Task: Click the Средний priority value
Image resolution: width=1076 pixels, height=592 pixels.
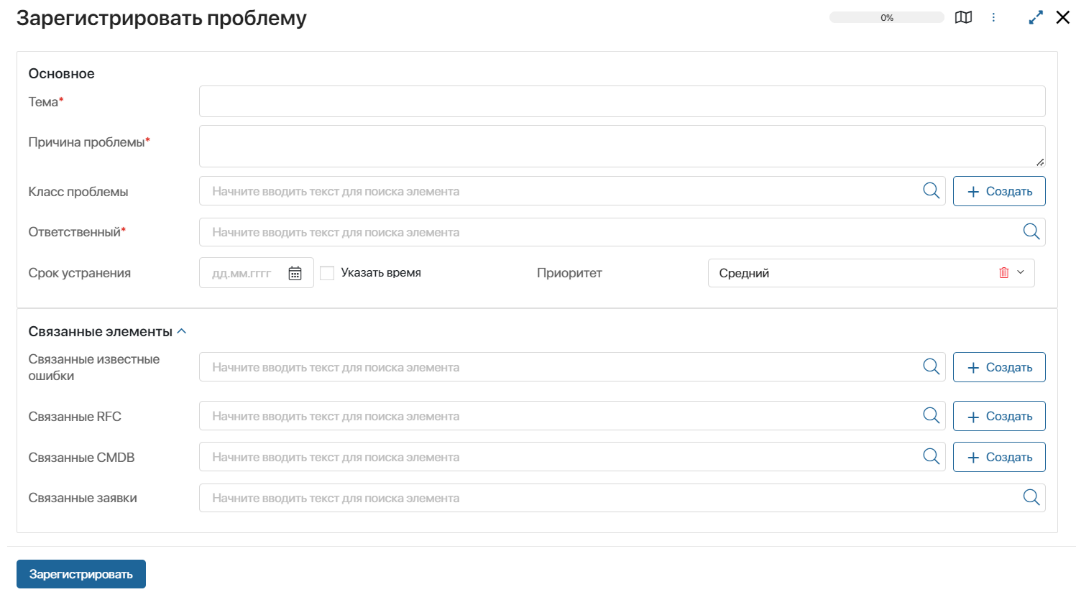Action: 744,273
